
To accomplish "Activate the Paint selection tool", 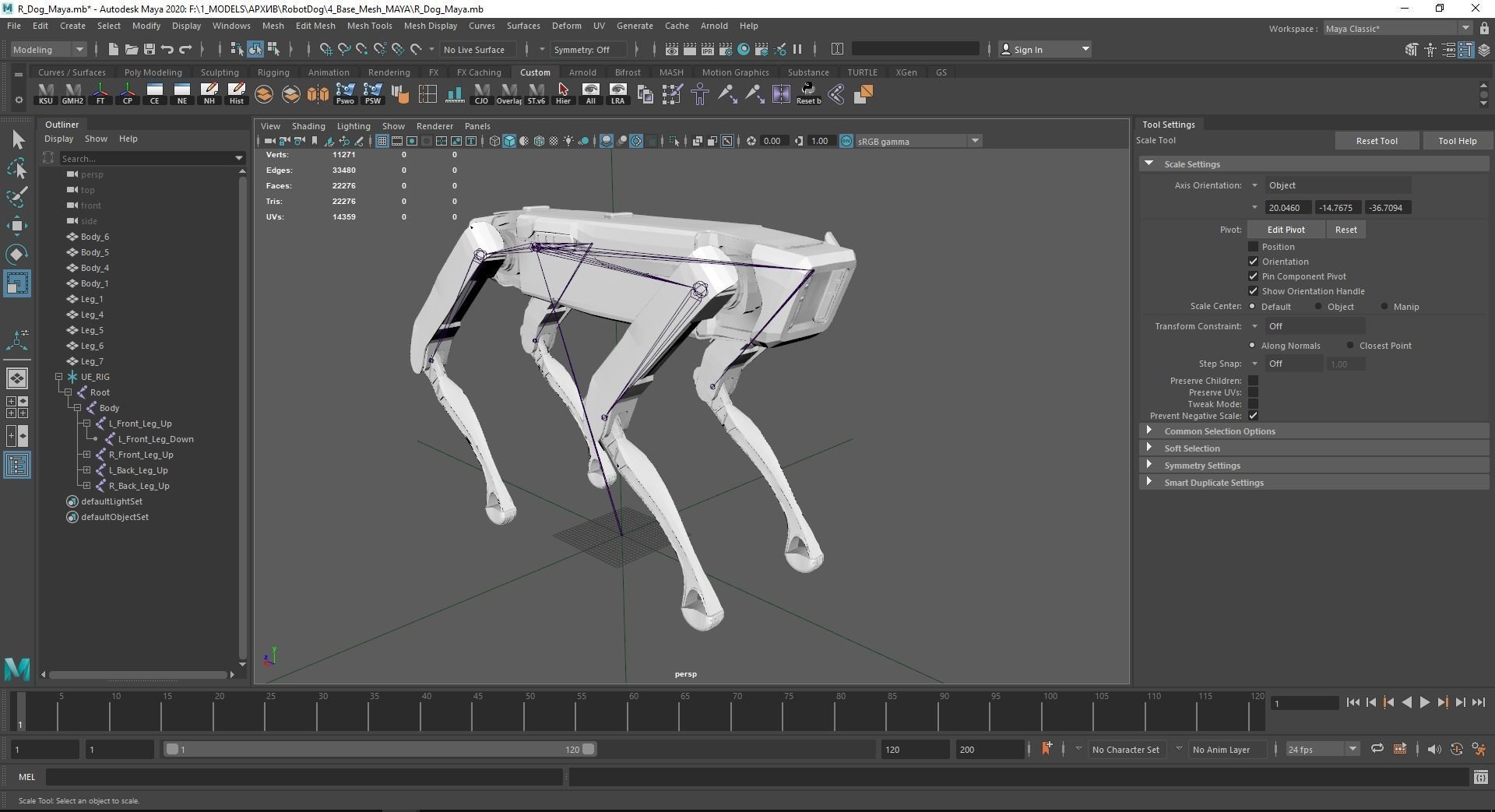I will tap(17, 196).
